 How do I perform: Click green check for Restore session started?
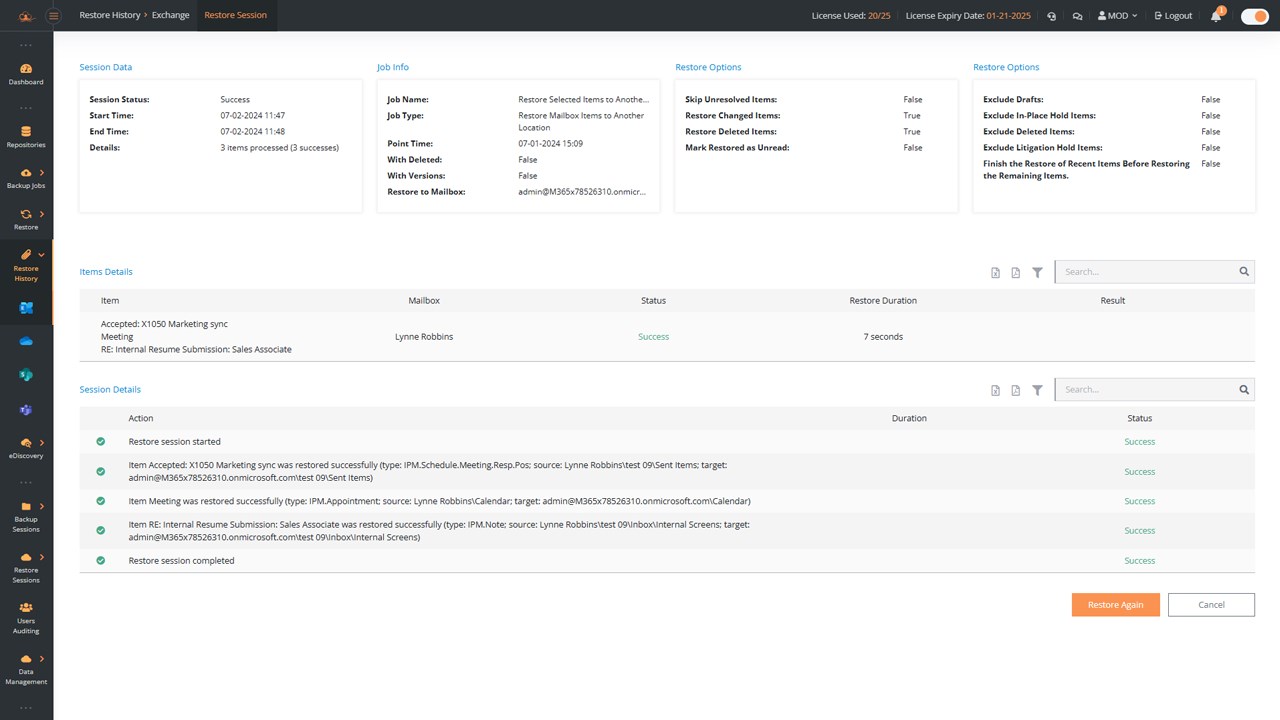(100, 441)
